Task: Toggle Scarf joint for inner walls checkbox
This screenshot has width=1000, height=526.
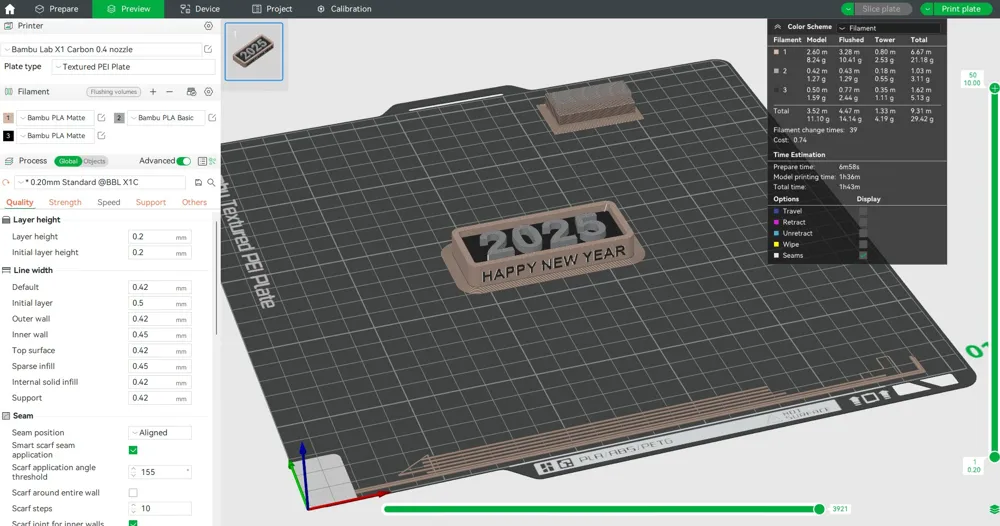Action: [x=133, y=523]
